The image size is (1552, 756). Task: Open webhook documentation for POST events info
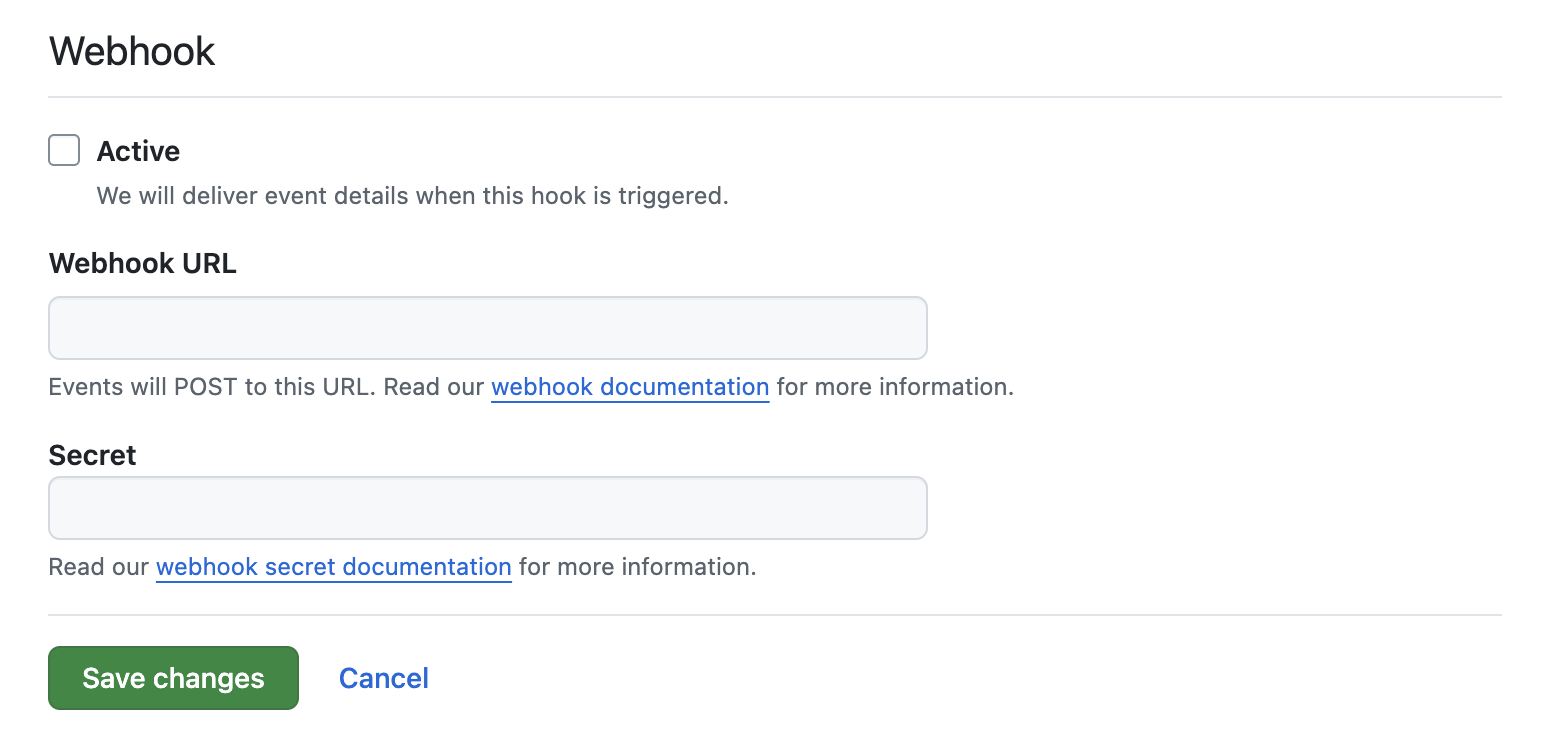629,387
